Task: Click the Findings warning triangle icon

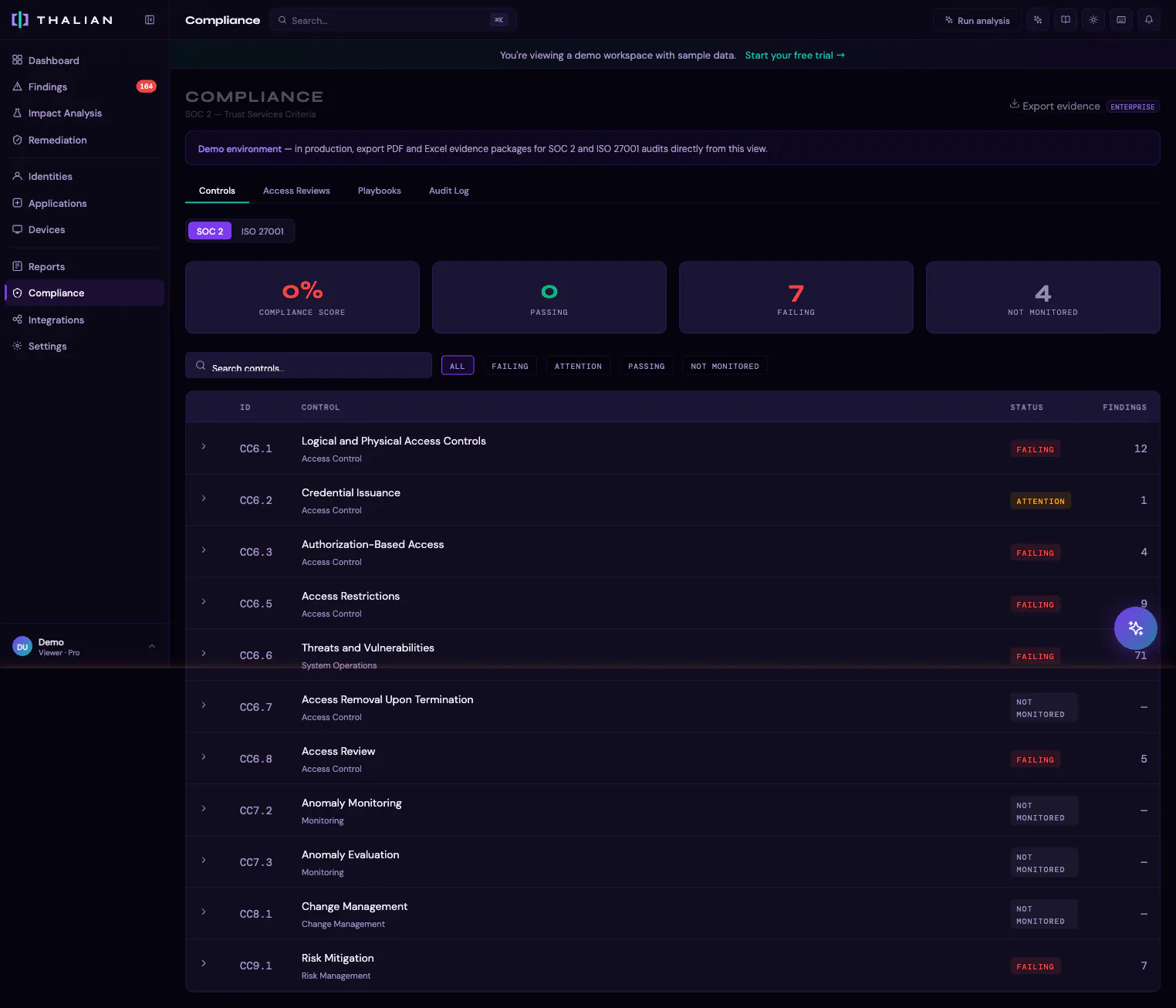Action: (17, 86)
